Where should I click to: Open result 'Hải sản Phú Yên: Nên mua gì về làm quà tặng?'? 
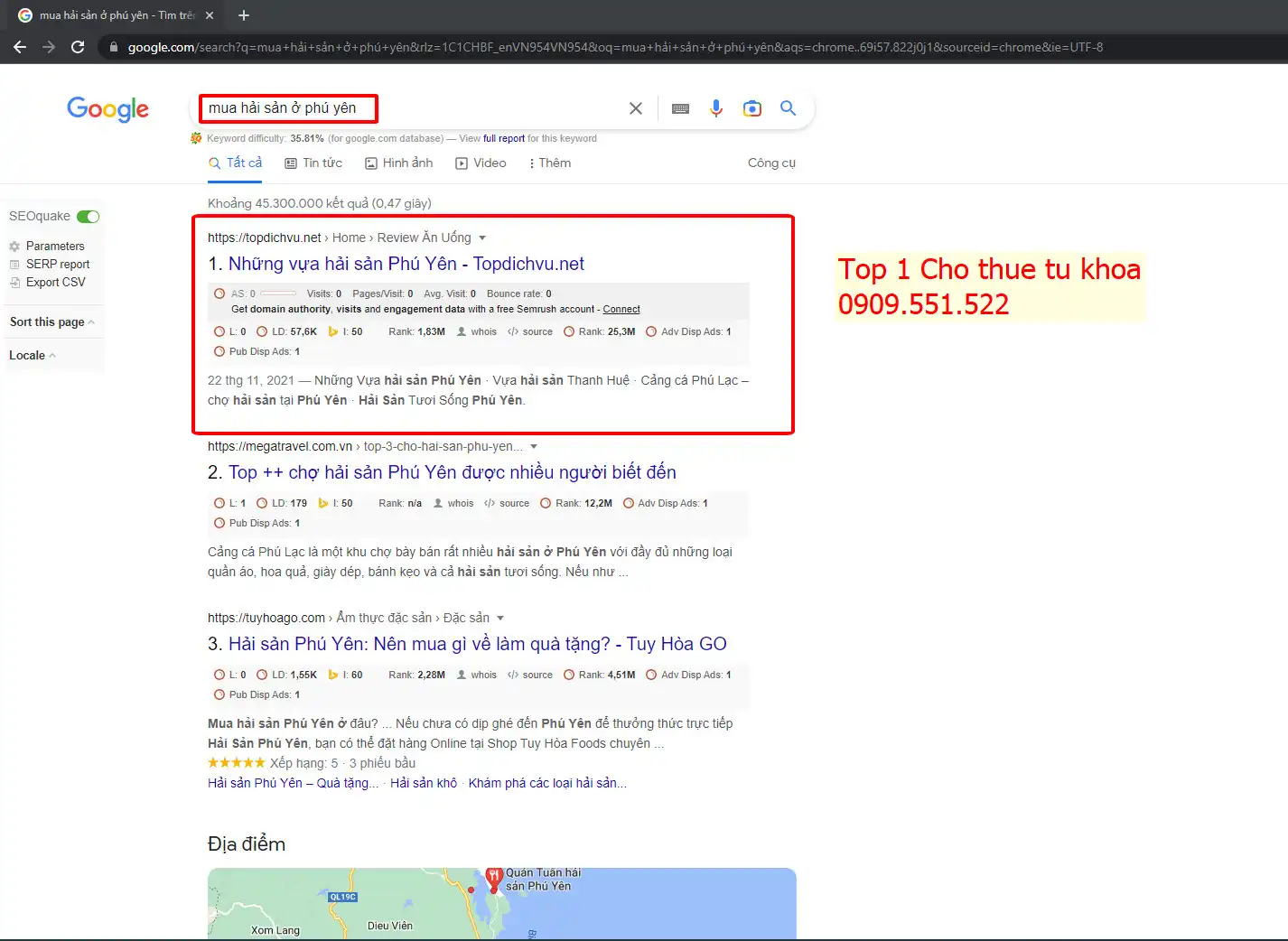point(478,644)
